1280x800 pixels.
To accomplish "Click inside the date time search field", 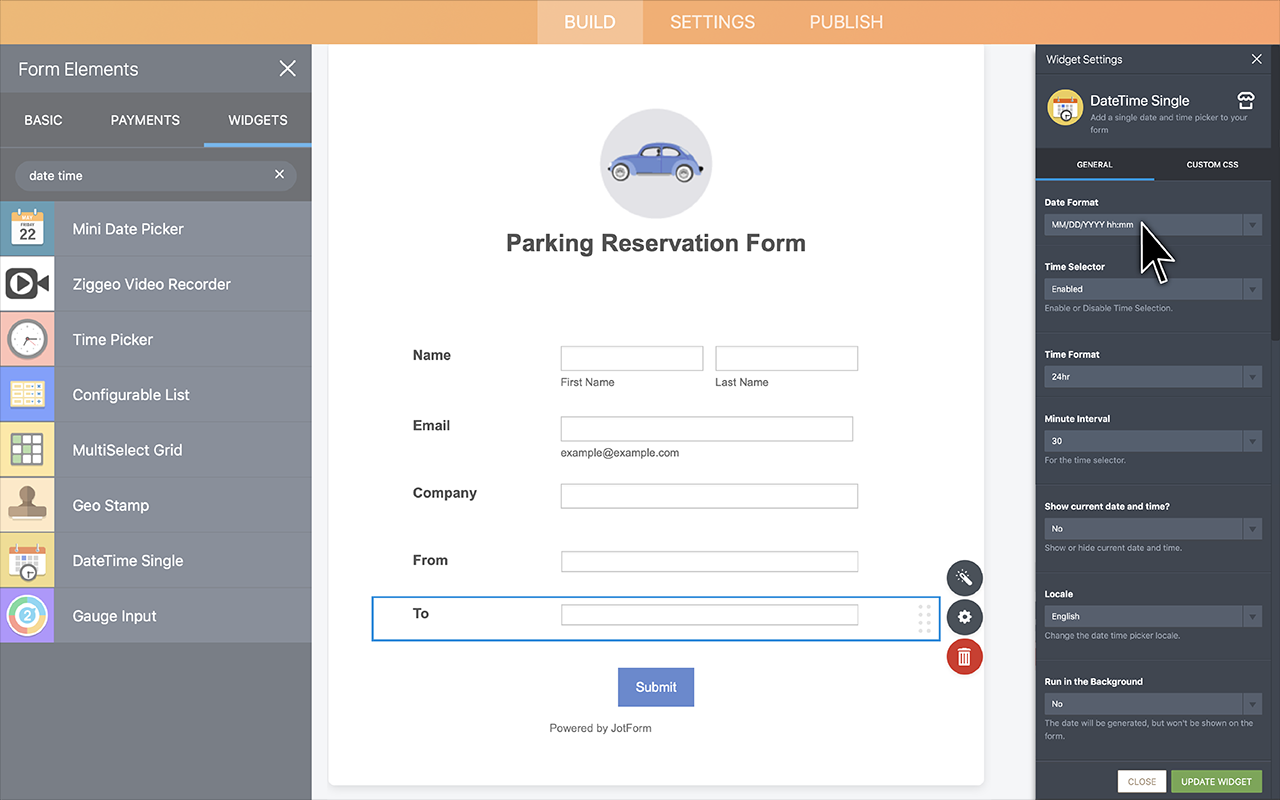I will click(140, 175).
